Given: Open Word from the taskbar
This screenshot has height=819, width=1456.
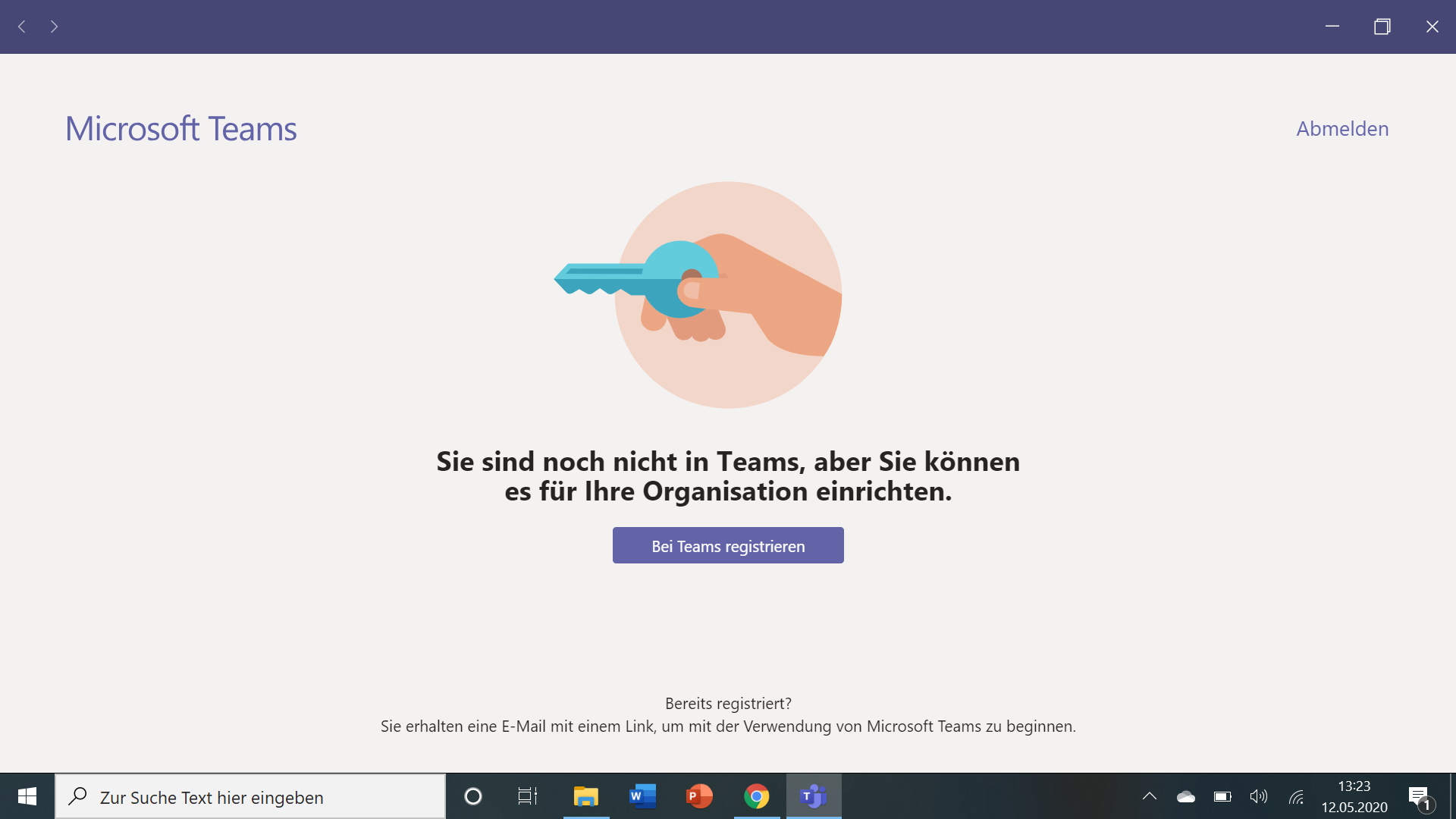Looking at the screenshot, I should pos(643,796).
